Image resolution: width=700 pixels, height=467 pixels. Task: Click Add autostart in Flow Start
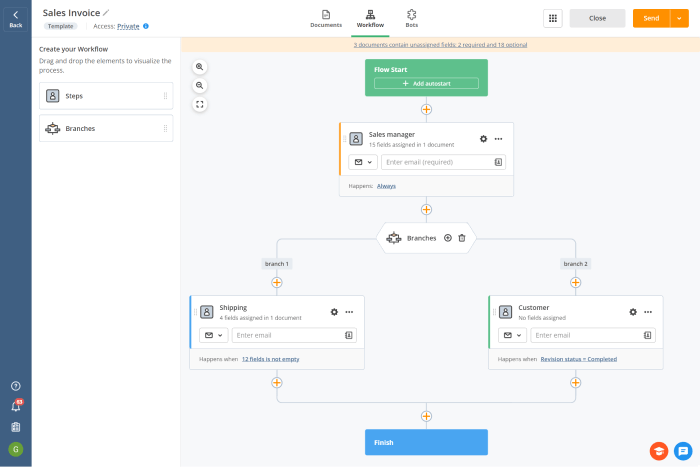pyautogui.click(x=426, y=83)
